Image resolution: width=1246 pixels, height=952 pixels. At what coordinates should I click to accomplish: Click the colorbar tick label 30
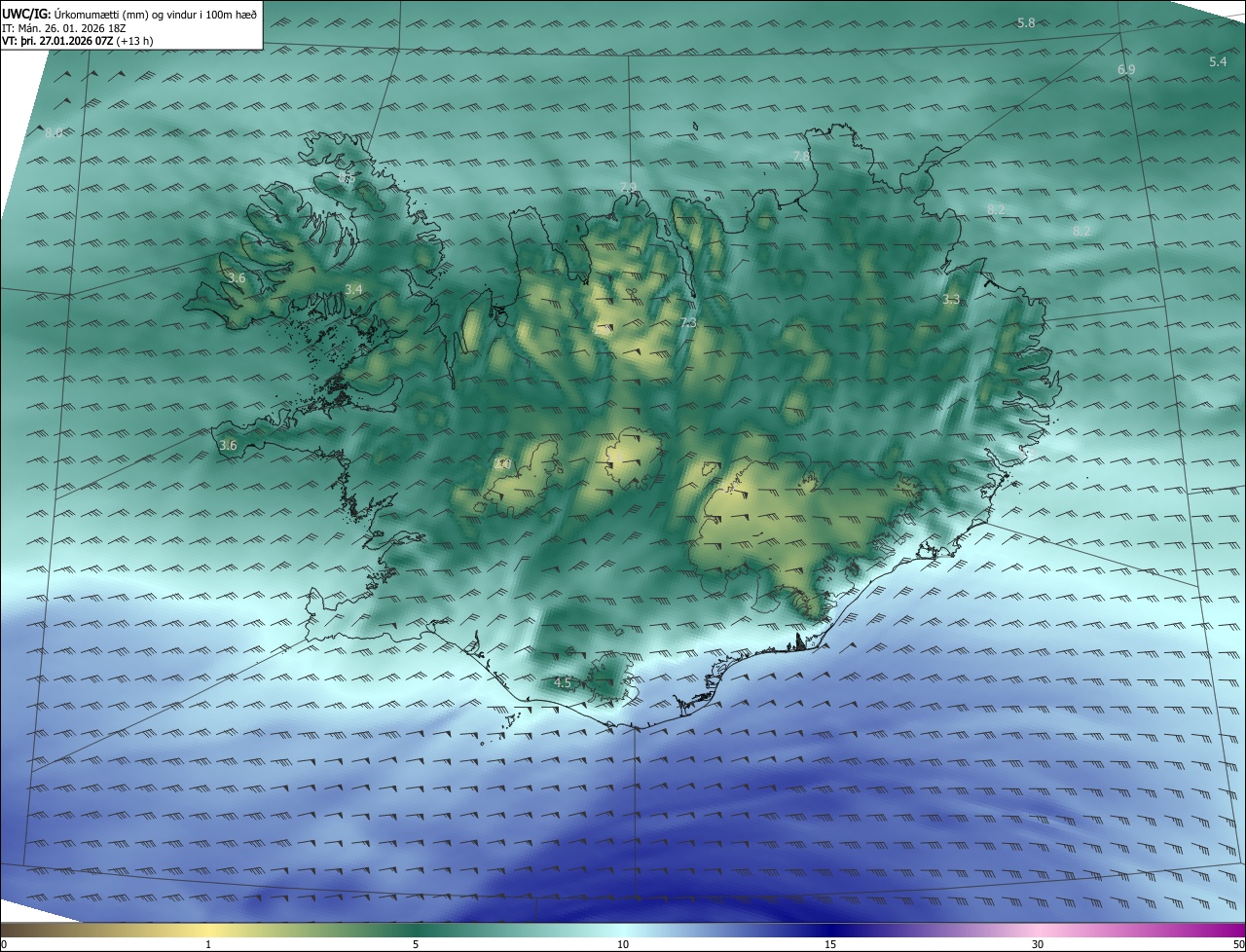click(x=1038, y=944)
